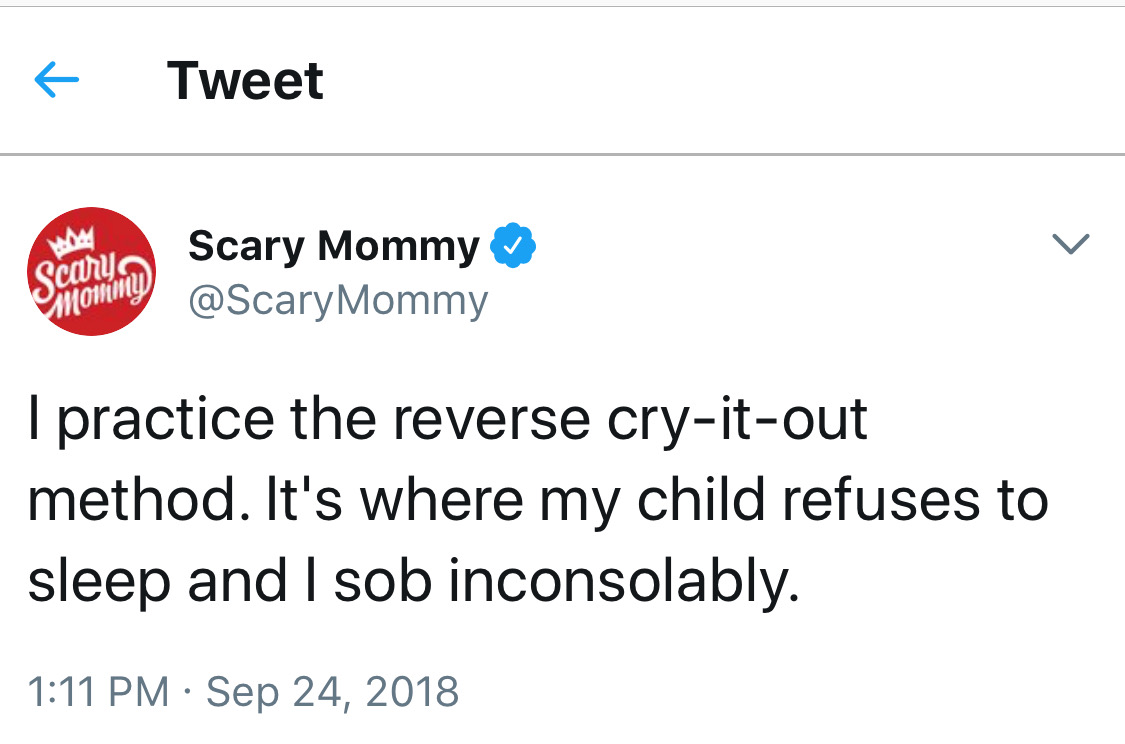The width and height of the screenshot is (1125, 744).
Task: Click the word "inconsolably" in the tweet
Action: coord(622,582)
